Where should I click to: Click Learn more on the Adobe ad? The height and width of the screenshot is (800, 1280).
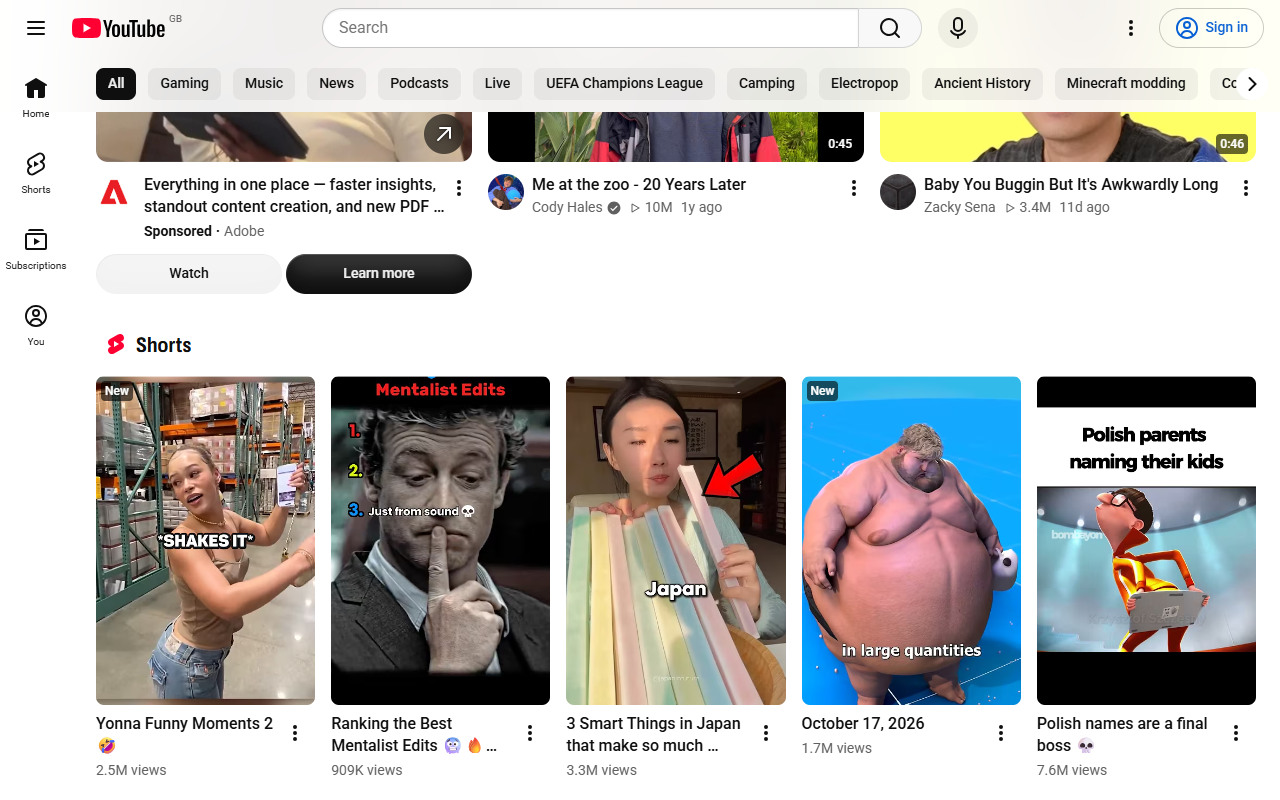379,274
